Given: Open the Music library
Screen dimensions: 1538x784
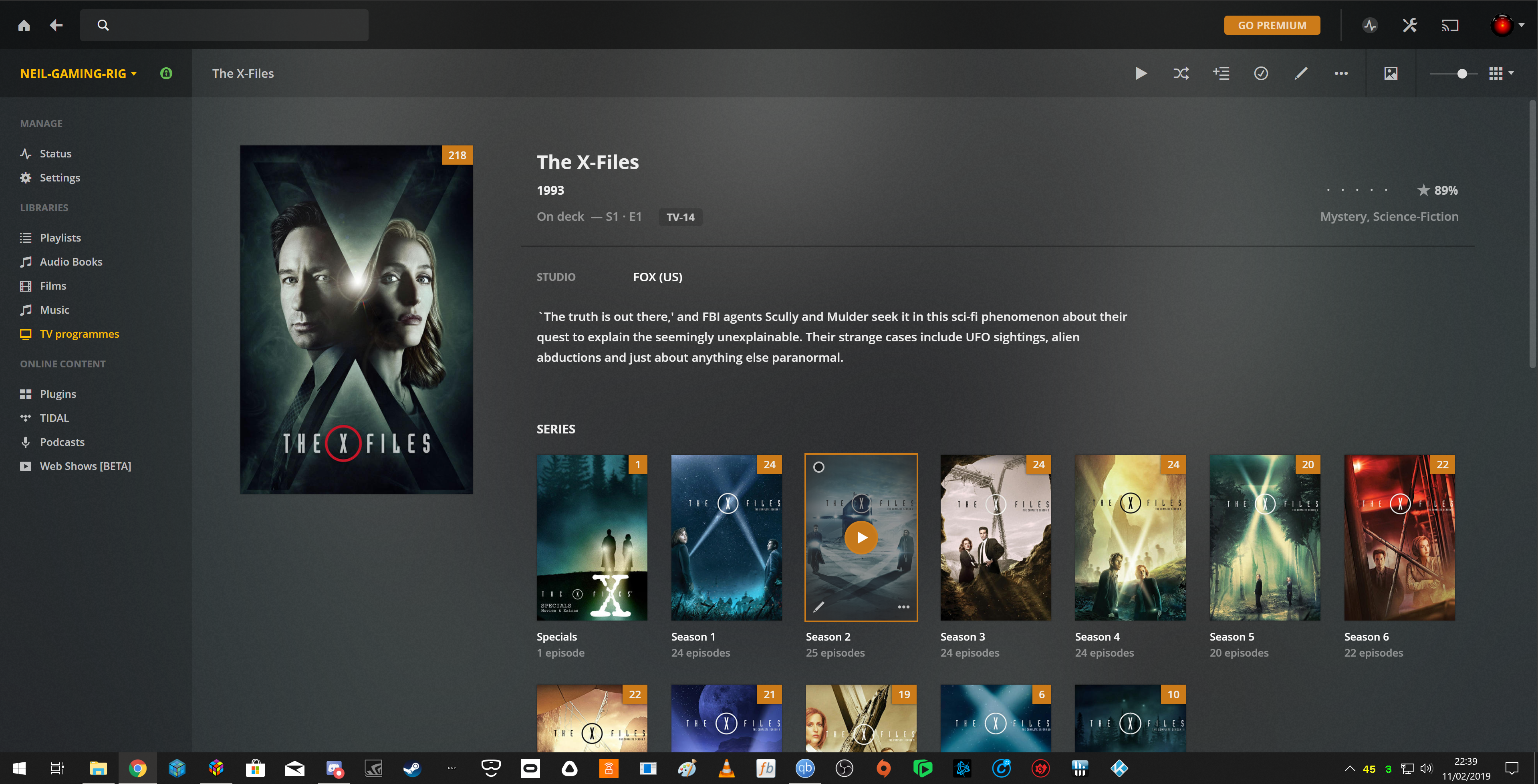Looking at the screenshot, I should point(54,310).
